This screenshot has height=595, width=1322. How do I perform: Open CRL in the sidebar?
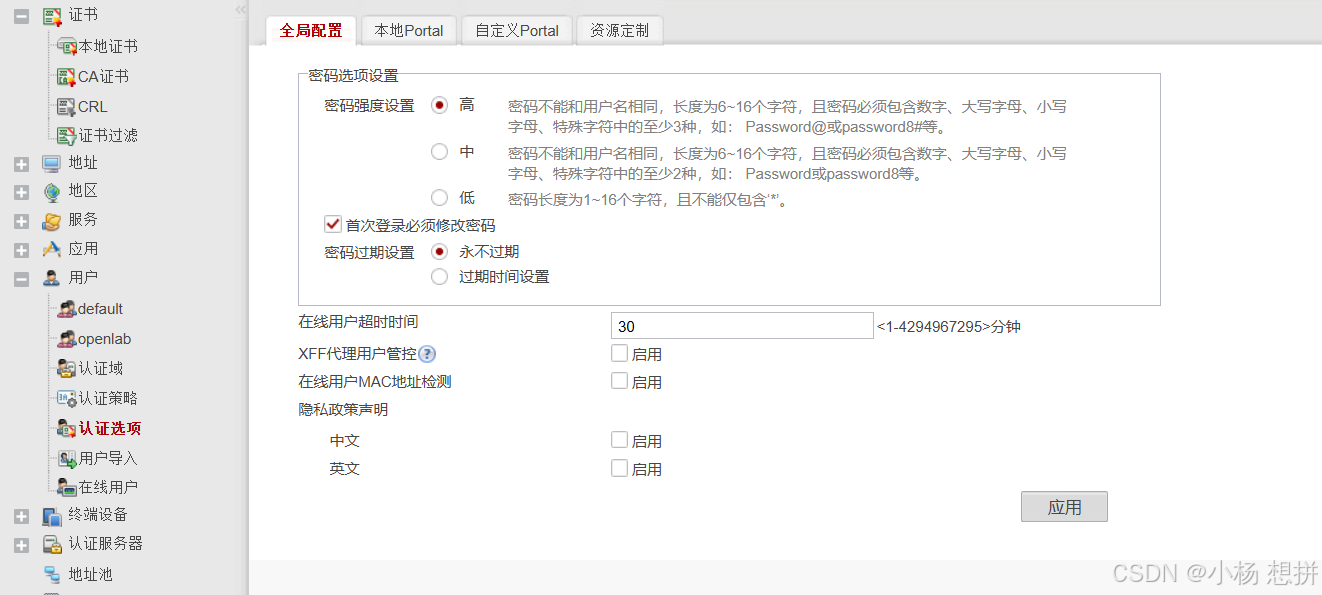point(93,106)
